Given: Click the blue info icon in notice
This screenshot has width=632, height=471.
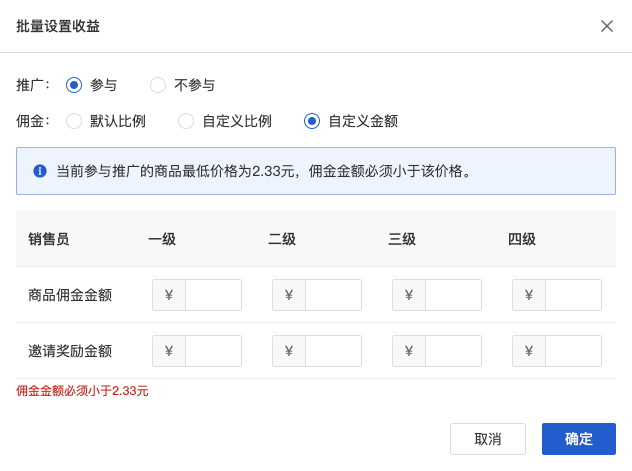Looking at the screenshot, I should (41, 171).
